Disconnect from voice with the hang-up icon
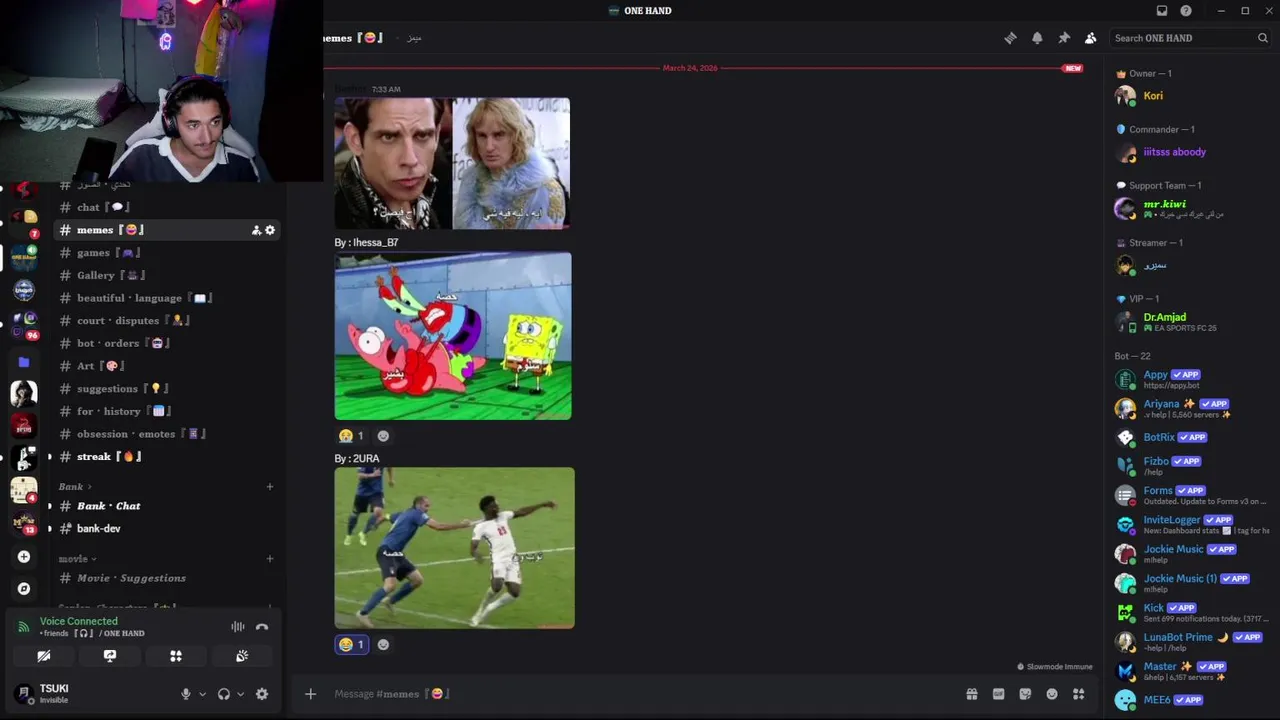 point(262,627)
